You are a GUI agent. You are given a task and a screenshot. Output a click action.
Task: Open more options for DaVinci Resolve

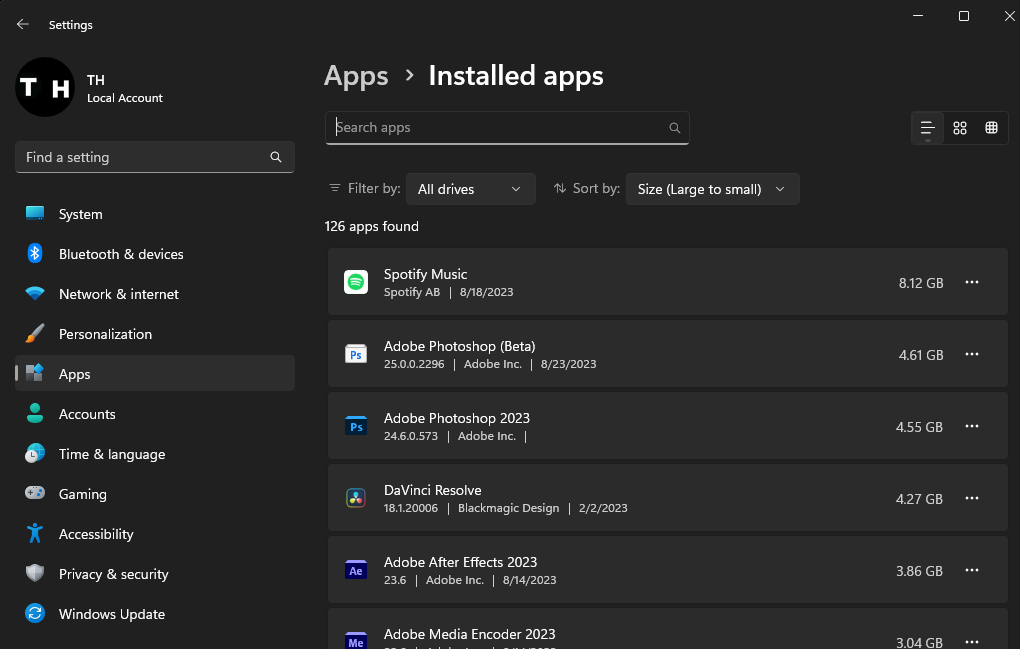click(971, 499)
